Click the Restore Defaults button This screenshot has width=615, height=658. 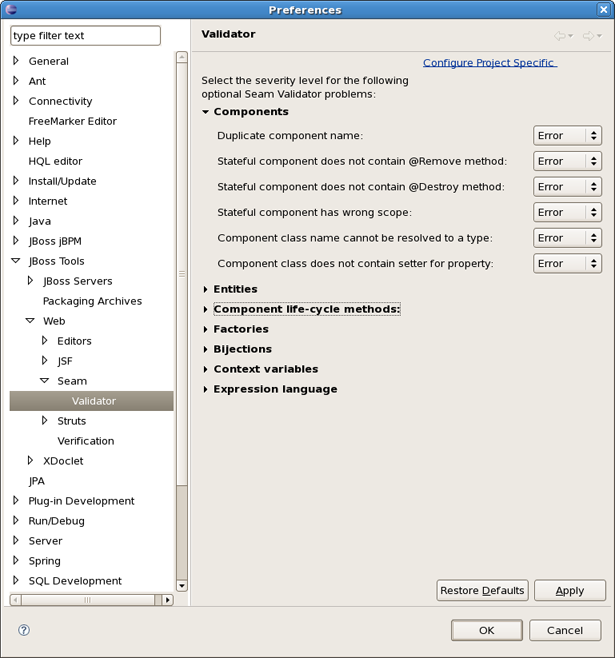point(482,590)
